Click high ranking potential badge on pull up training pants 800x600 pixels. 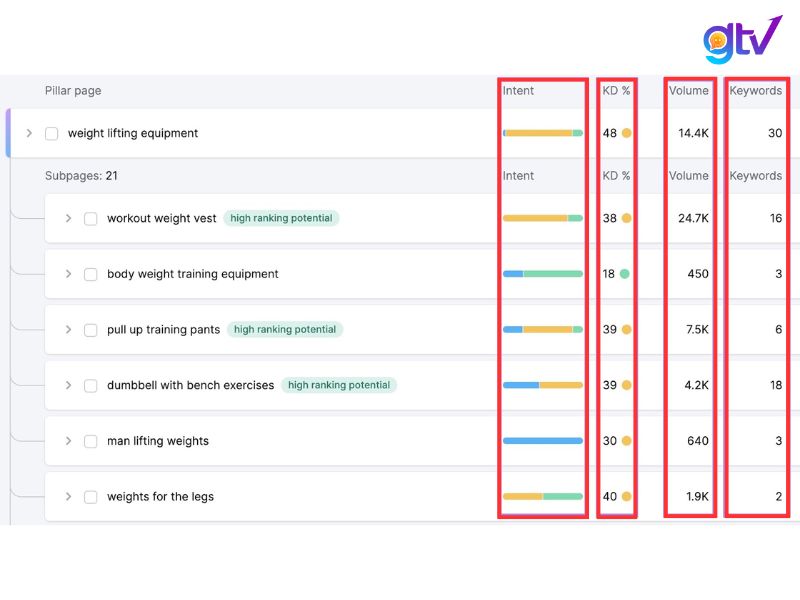pyautogui.click(x=288, y=329)
